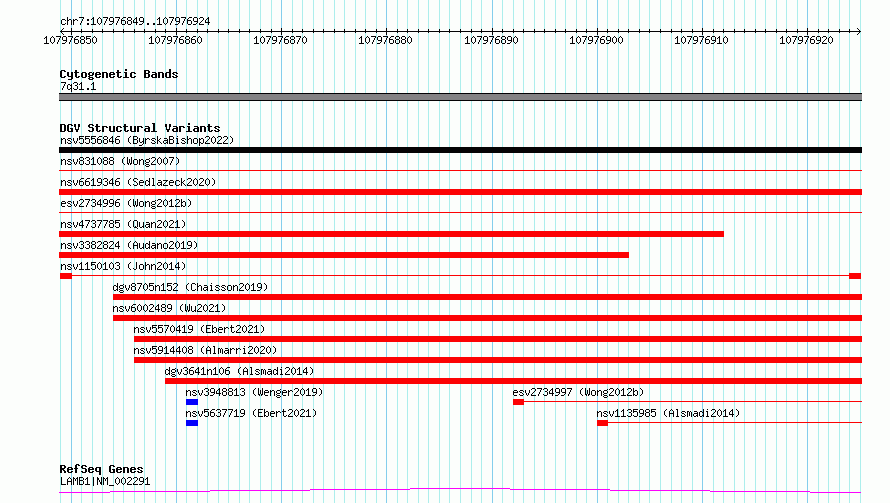The image size is (890, 503).
Task: Select the RefSeq Genes track title
Action: [101, 469]
